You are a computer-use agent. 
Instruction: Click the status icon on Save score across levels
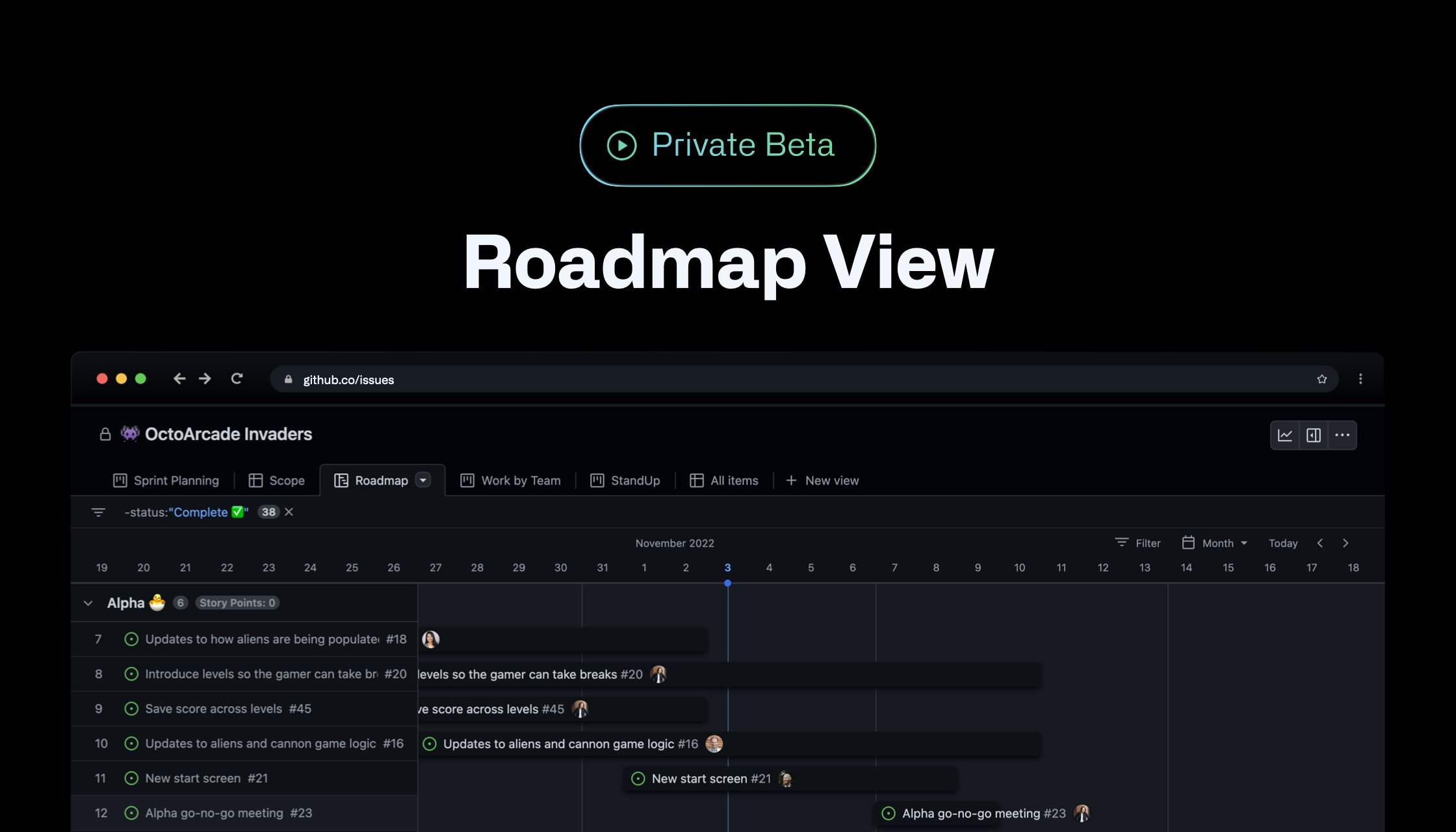pos(133,708)
